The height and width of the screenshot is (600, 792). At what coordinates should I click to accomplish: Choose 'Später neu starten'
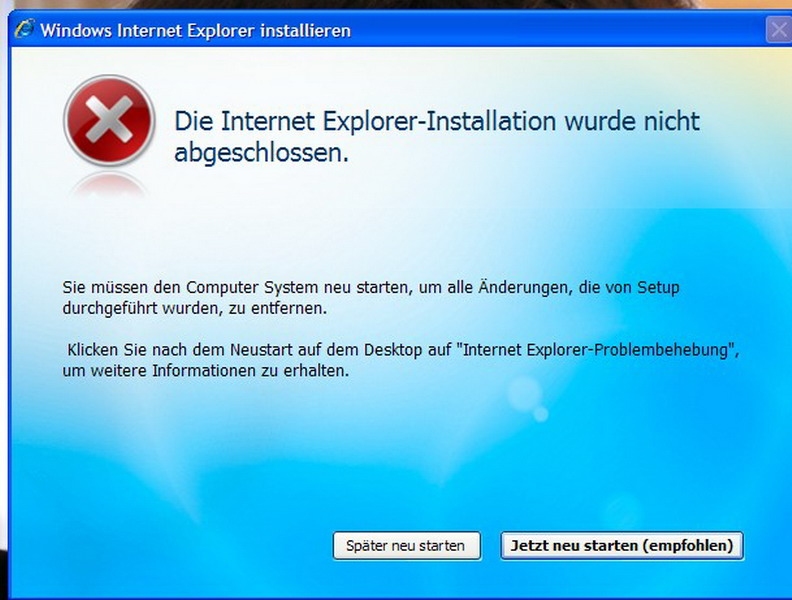tap(407, 545)
